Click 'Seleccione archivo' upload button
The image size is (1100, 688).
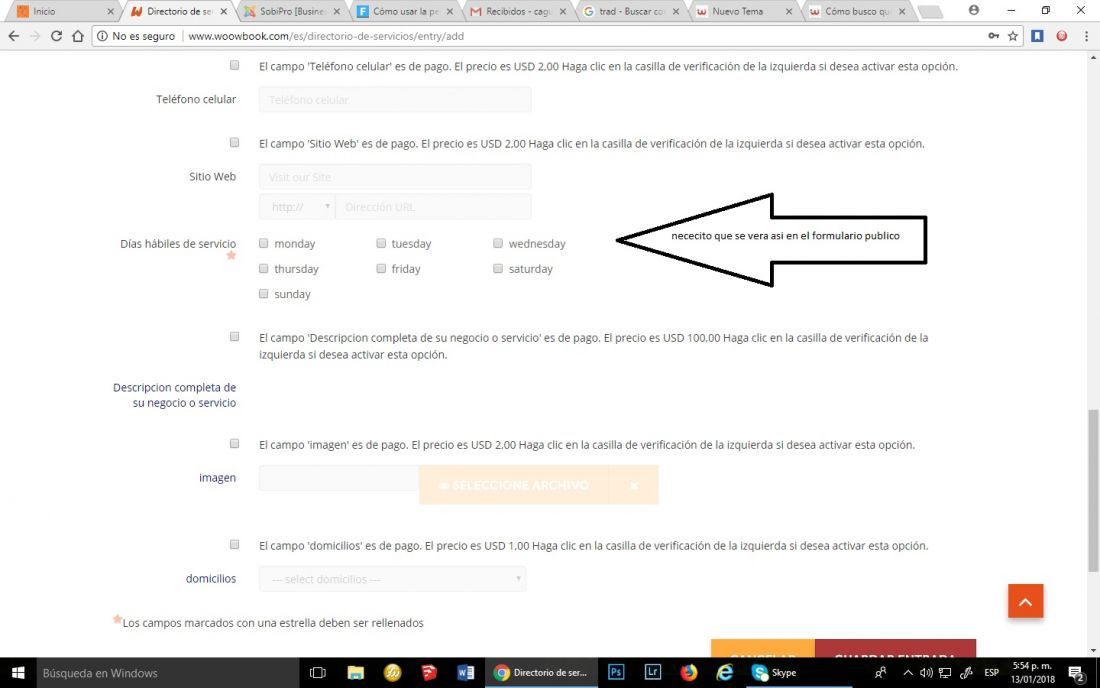(x=514, y=485)
